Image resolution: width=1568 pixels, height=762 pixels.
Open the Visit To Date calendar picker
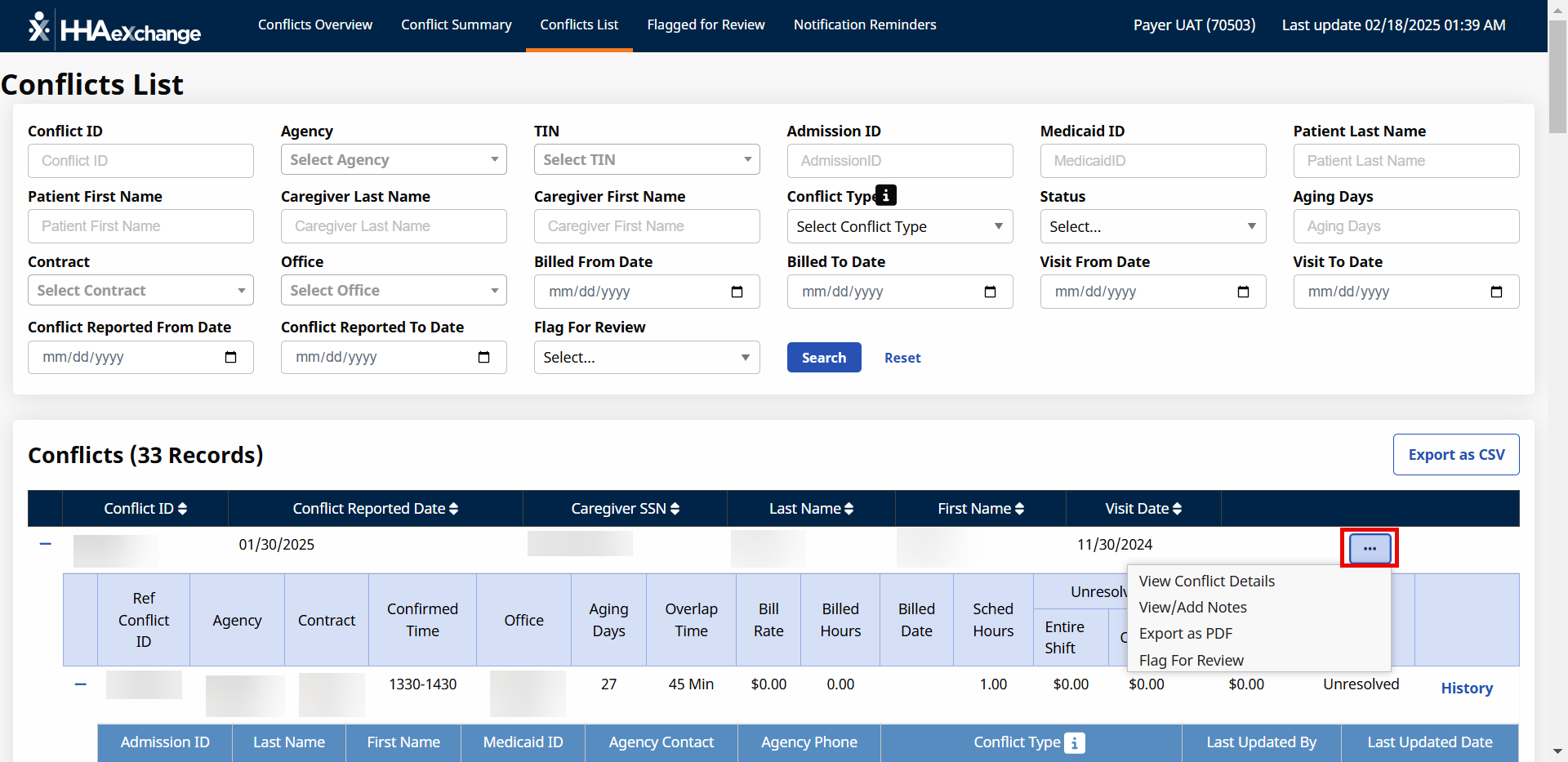tap(1495, 292)
